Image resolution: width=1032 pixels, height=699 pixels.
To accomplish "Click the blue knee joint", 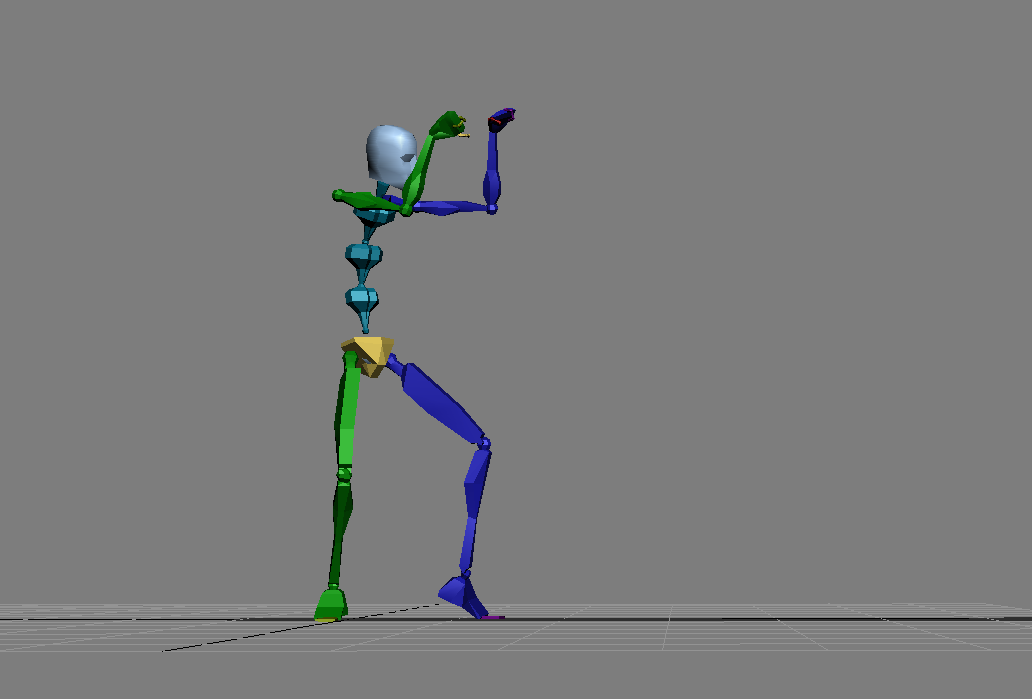I will click(x=484, y=442).
